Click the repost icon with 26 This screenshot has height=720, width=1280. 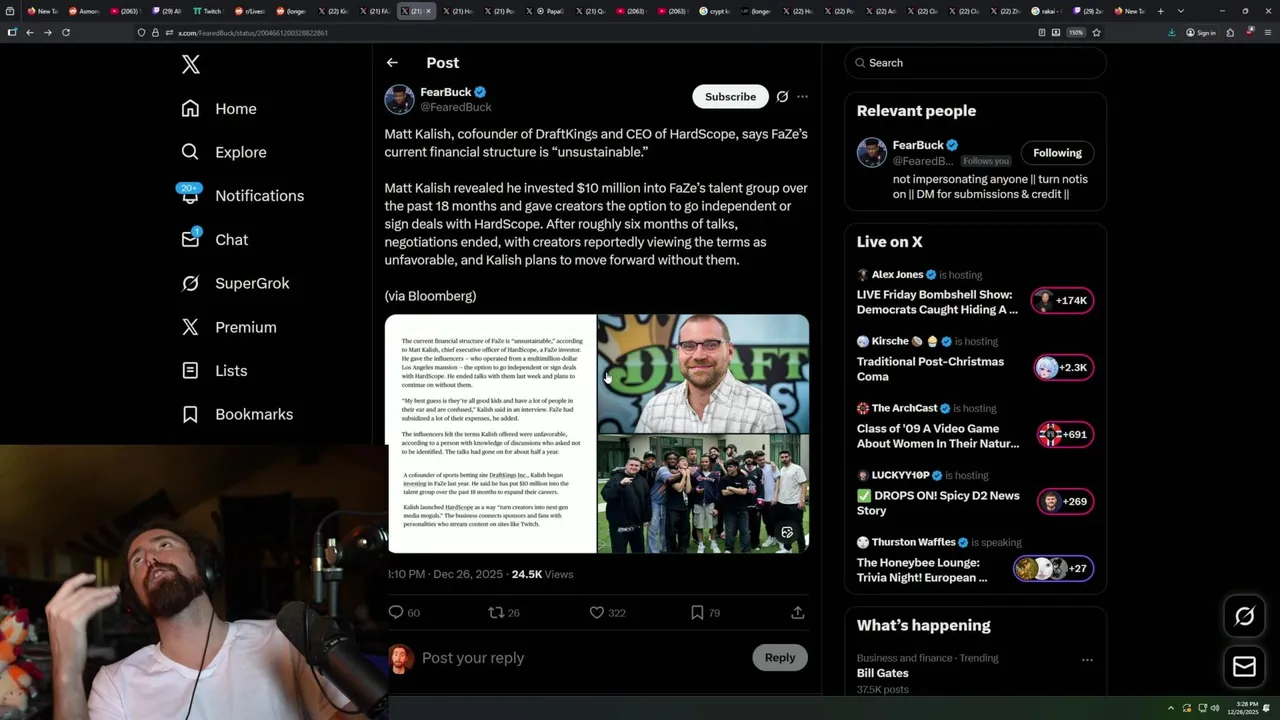pos(496,612)
